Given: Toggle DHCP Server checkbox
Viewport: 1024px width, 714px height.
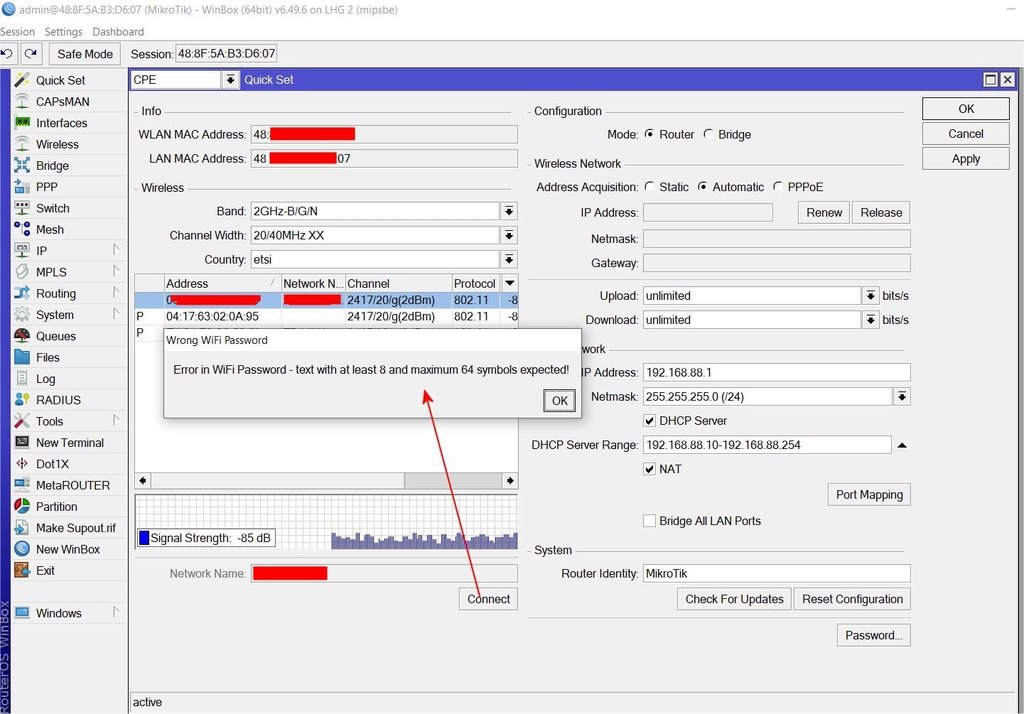Looking at the screenshot, I should coord(649,421).
